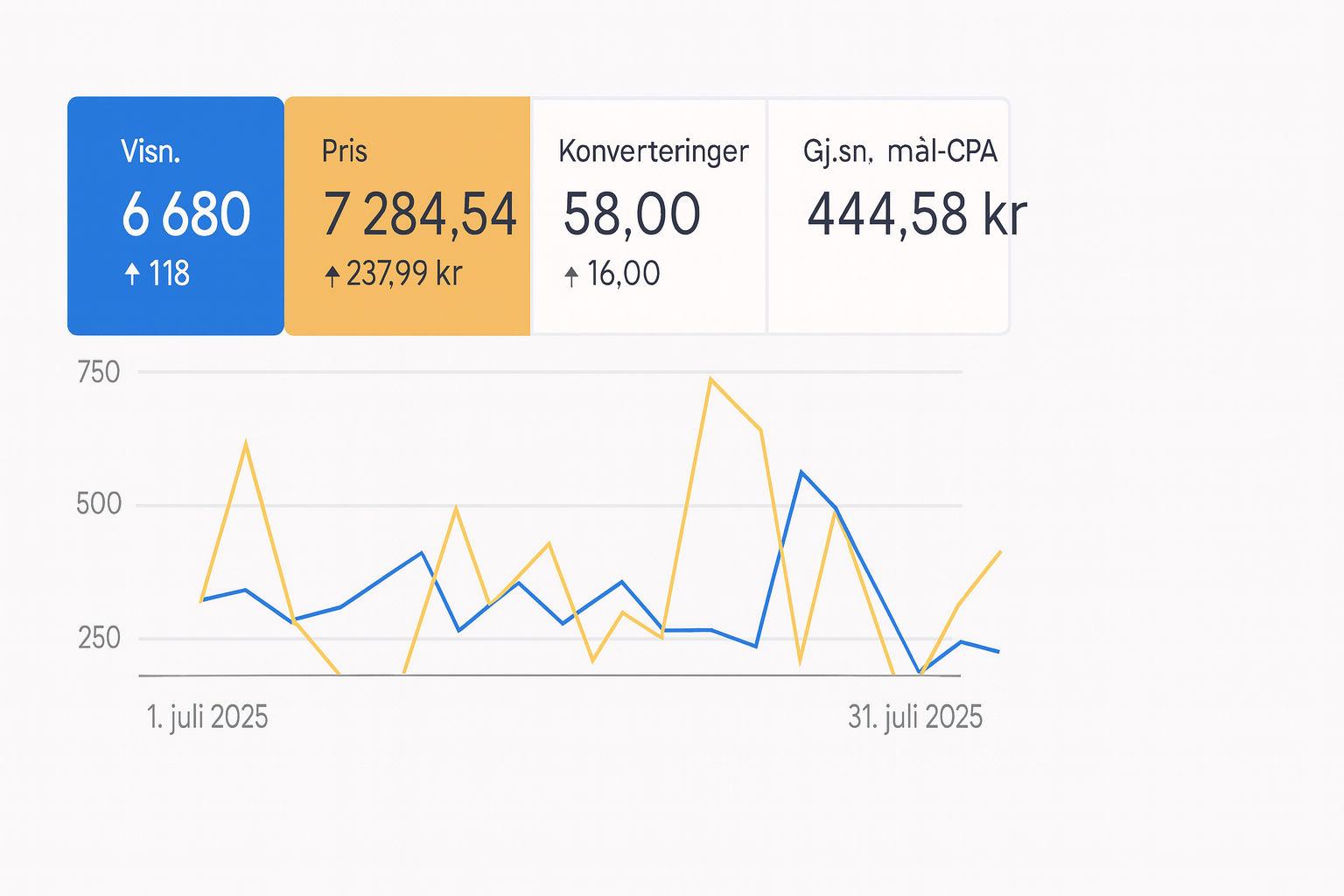Click the 7 284,54 cost figure

[420, 214]
